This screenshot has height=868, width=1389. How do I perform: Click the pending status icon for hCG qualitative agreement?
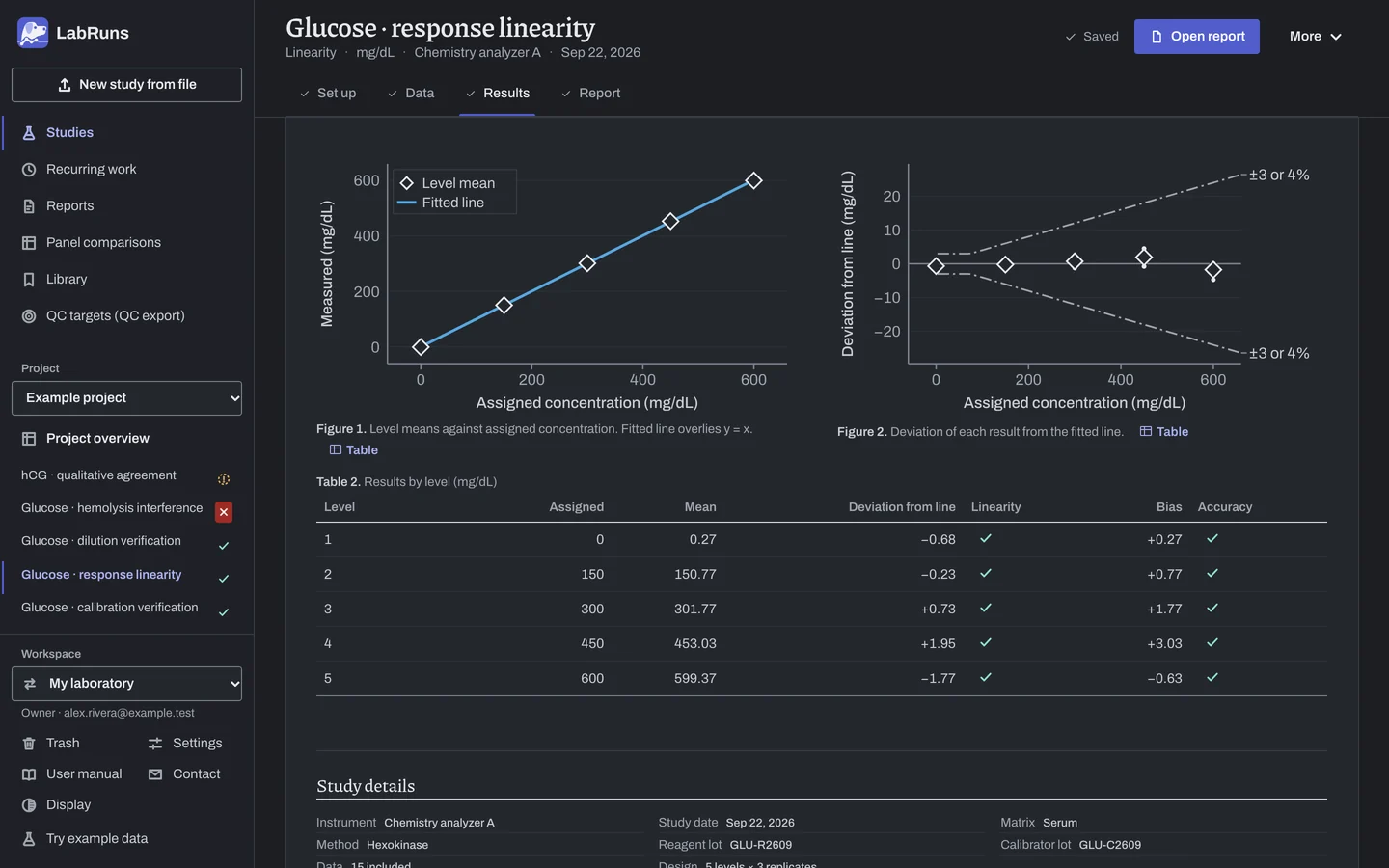click(224, 479)
